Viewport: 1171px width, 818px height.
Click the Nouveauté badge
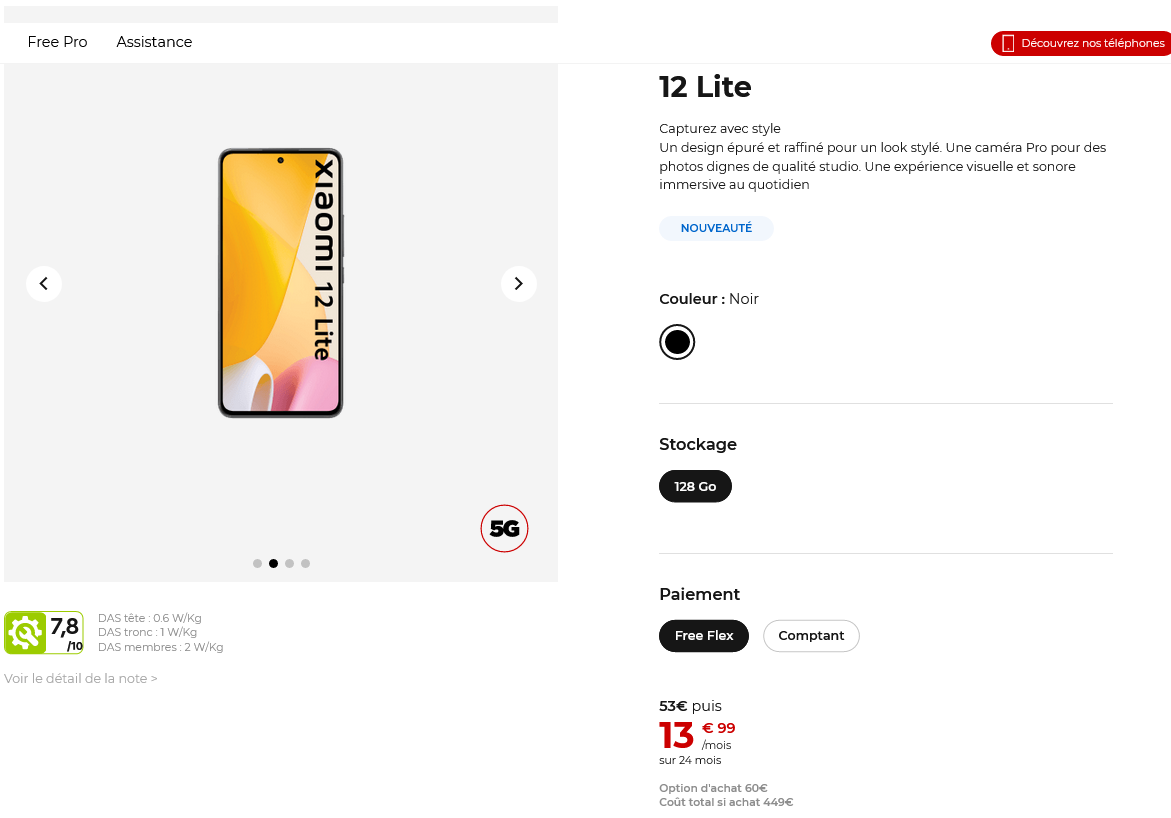716,229
